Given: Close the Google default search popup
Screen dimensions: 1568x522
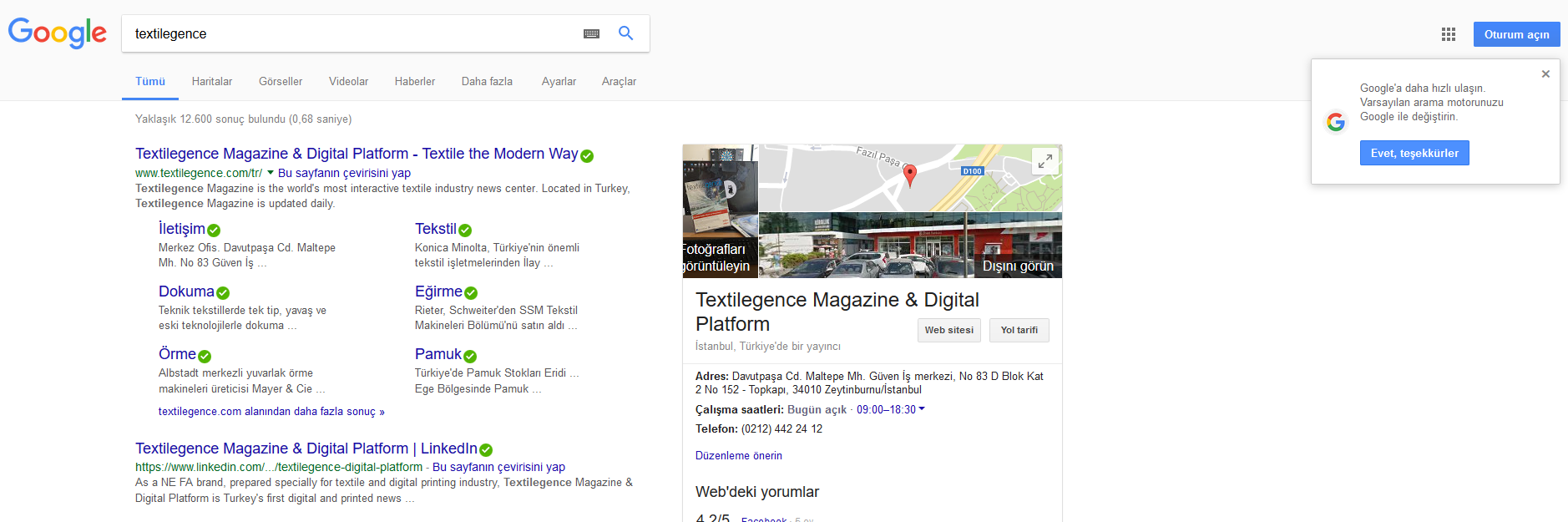Looking at the screenshot, I should [x=1545, y=74].
